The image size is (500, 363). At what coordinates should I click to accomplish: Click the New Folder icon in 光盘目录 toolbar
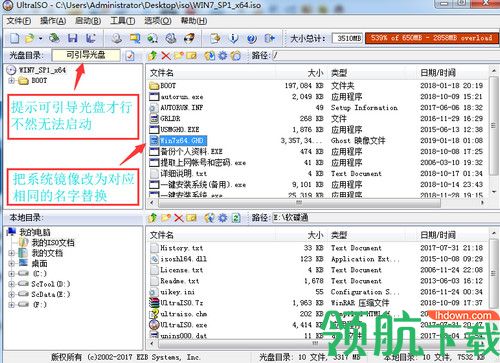pyautogui.click(x=179, y=55)
